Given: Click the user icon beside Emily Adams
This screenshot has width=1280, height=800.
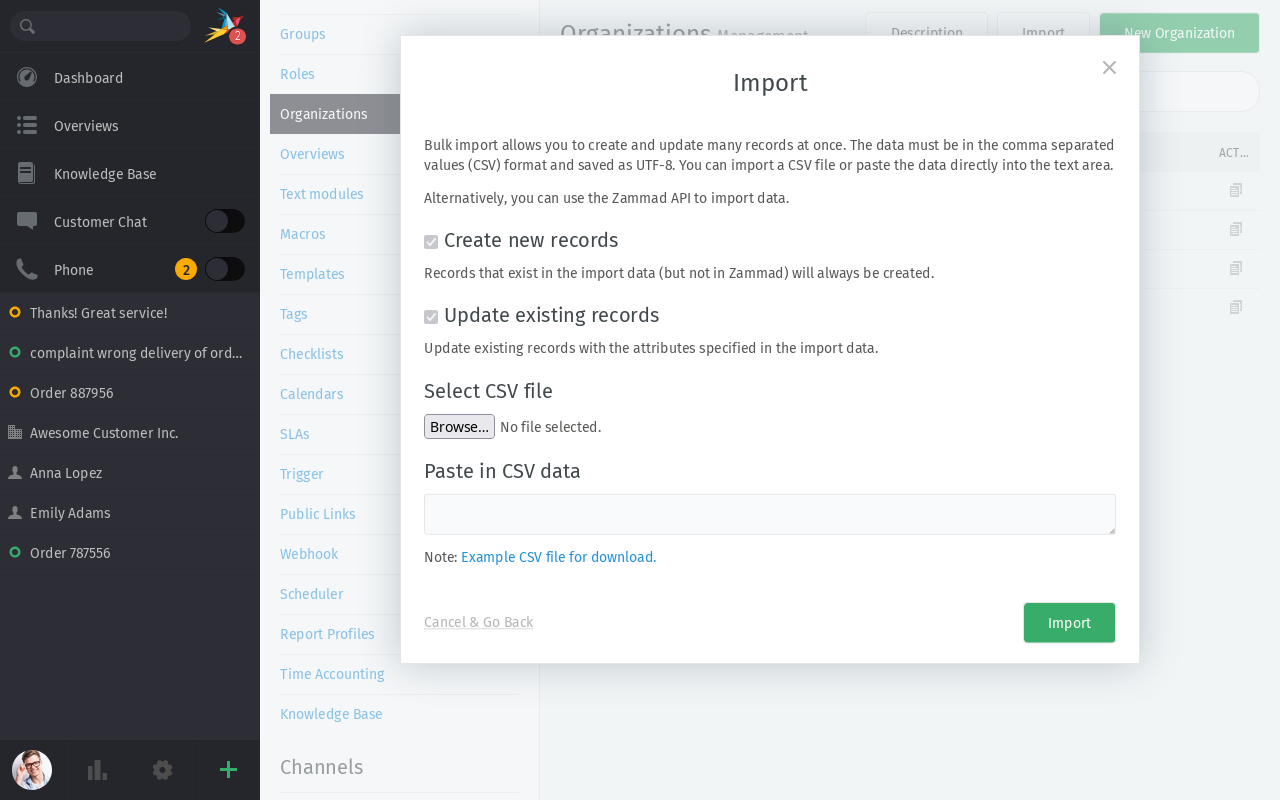Looking at the screenshot, I should coord(15,513).
